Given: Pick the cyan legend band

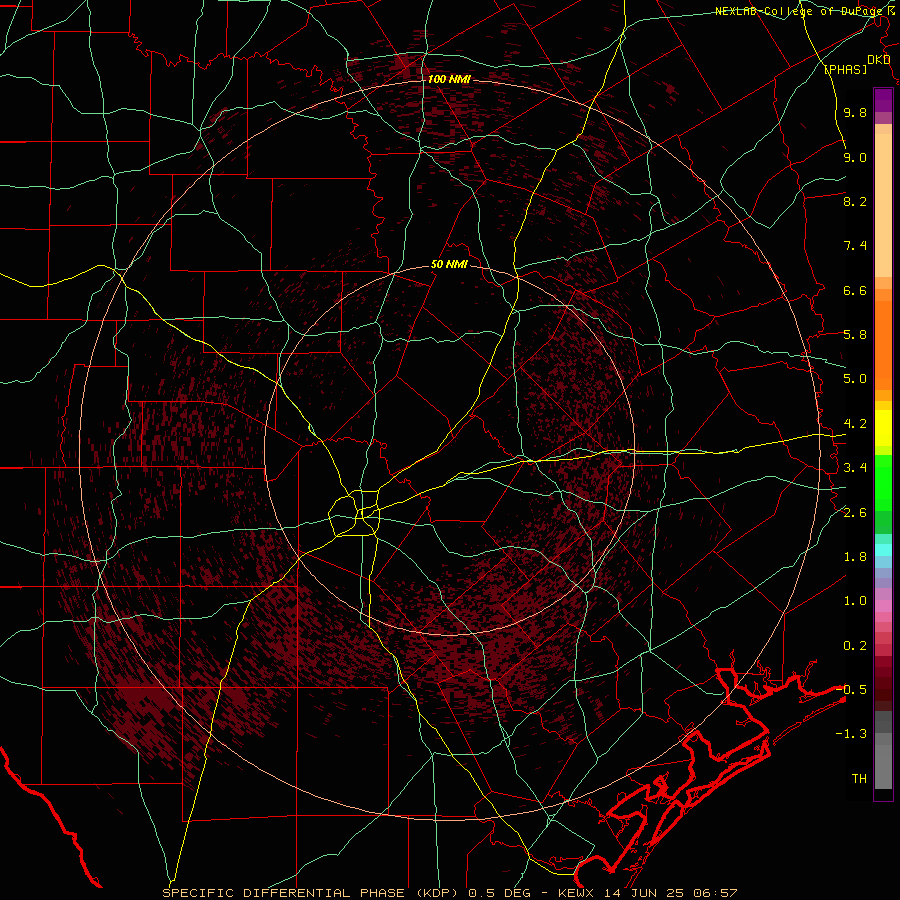Looking at the screenshot, I should (x=883, y=550).
